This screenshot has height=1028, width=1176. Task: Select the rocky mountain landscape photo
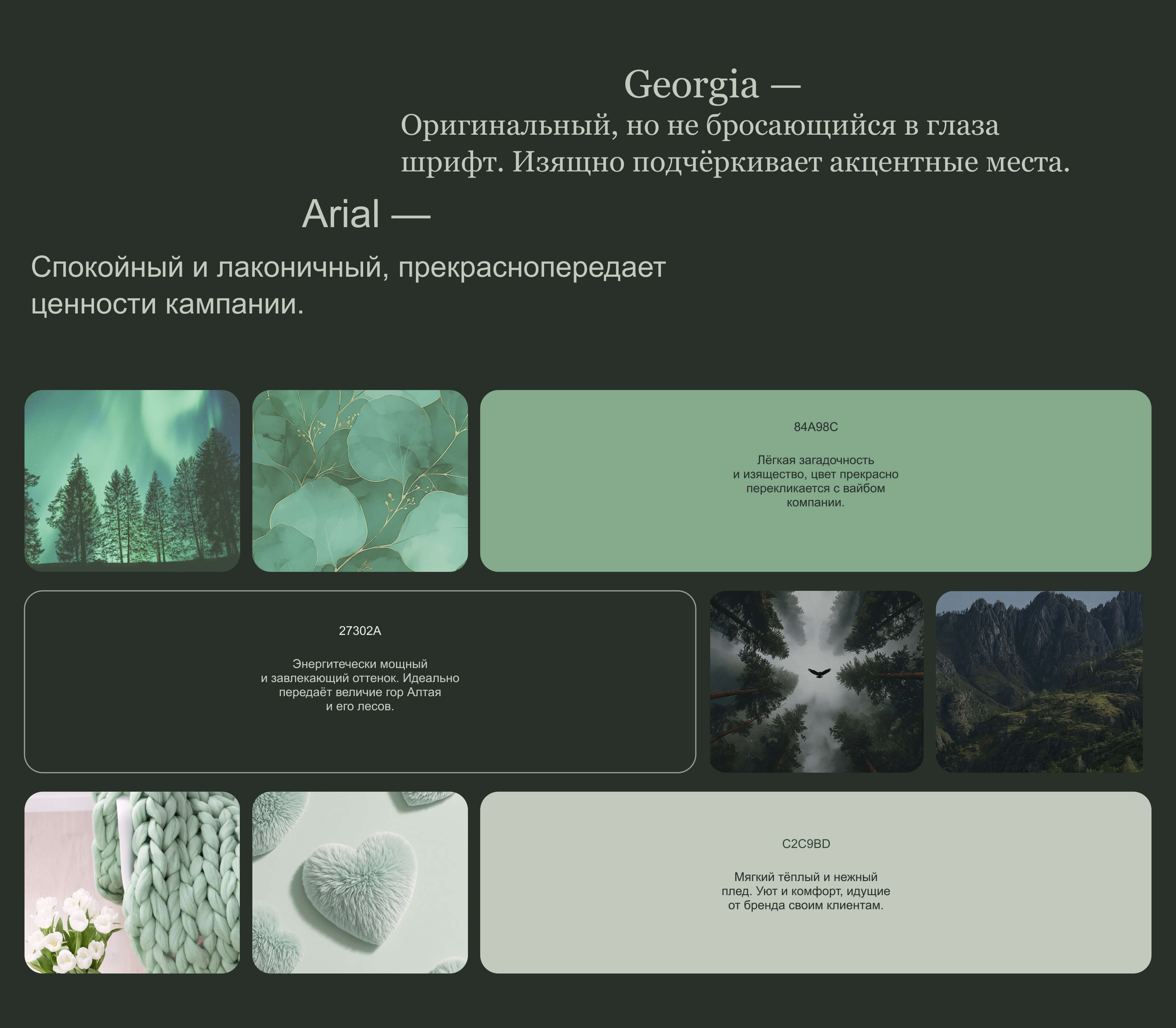(1039, 681)
